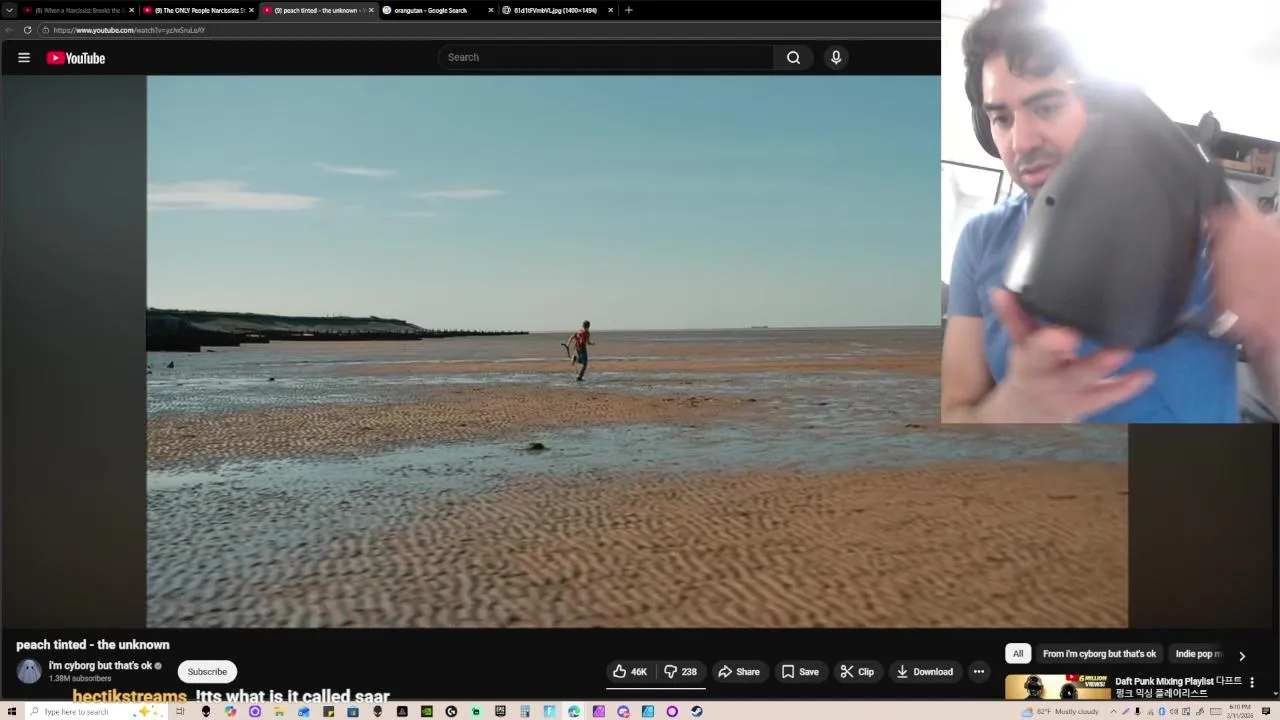This screenshot has width=1280, height=720.
Task: Open a new browser tab
Action: (628, 10)
